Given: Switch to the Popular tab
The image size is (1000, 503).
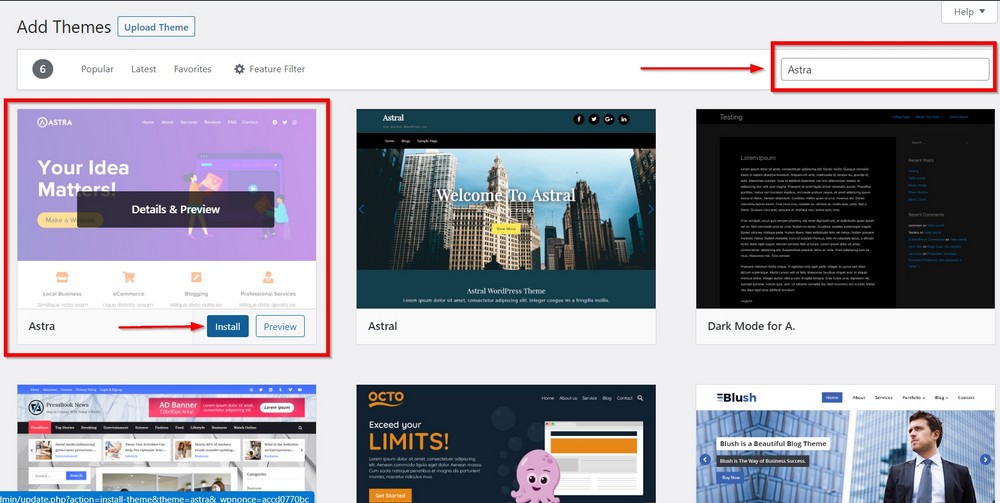Looking at the screenshot, I should [97, 69].
